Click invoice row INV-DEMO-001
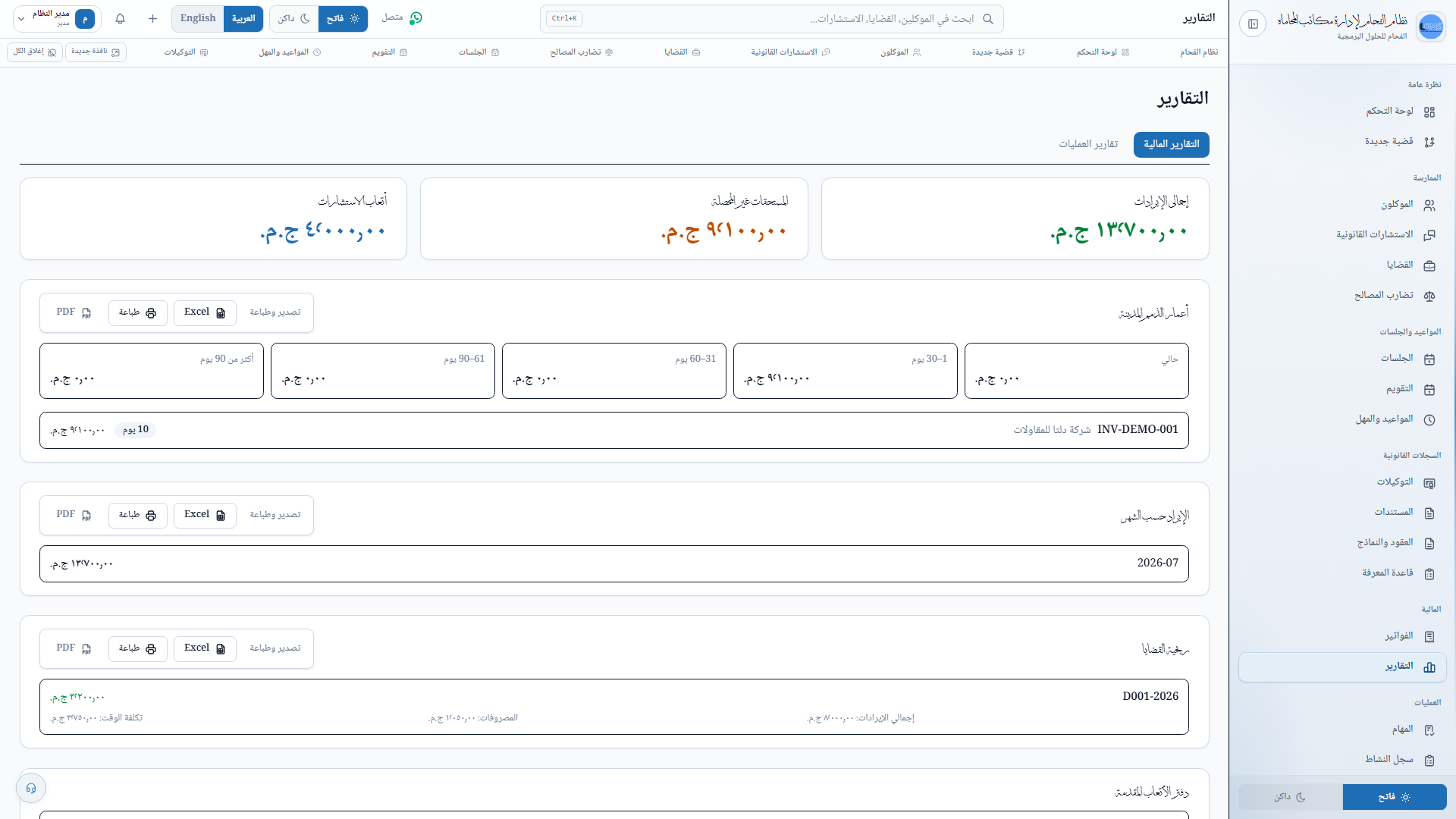The width and height of the screenshot is (1456, 819). point(614,431)
